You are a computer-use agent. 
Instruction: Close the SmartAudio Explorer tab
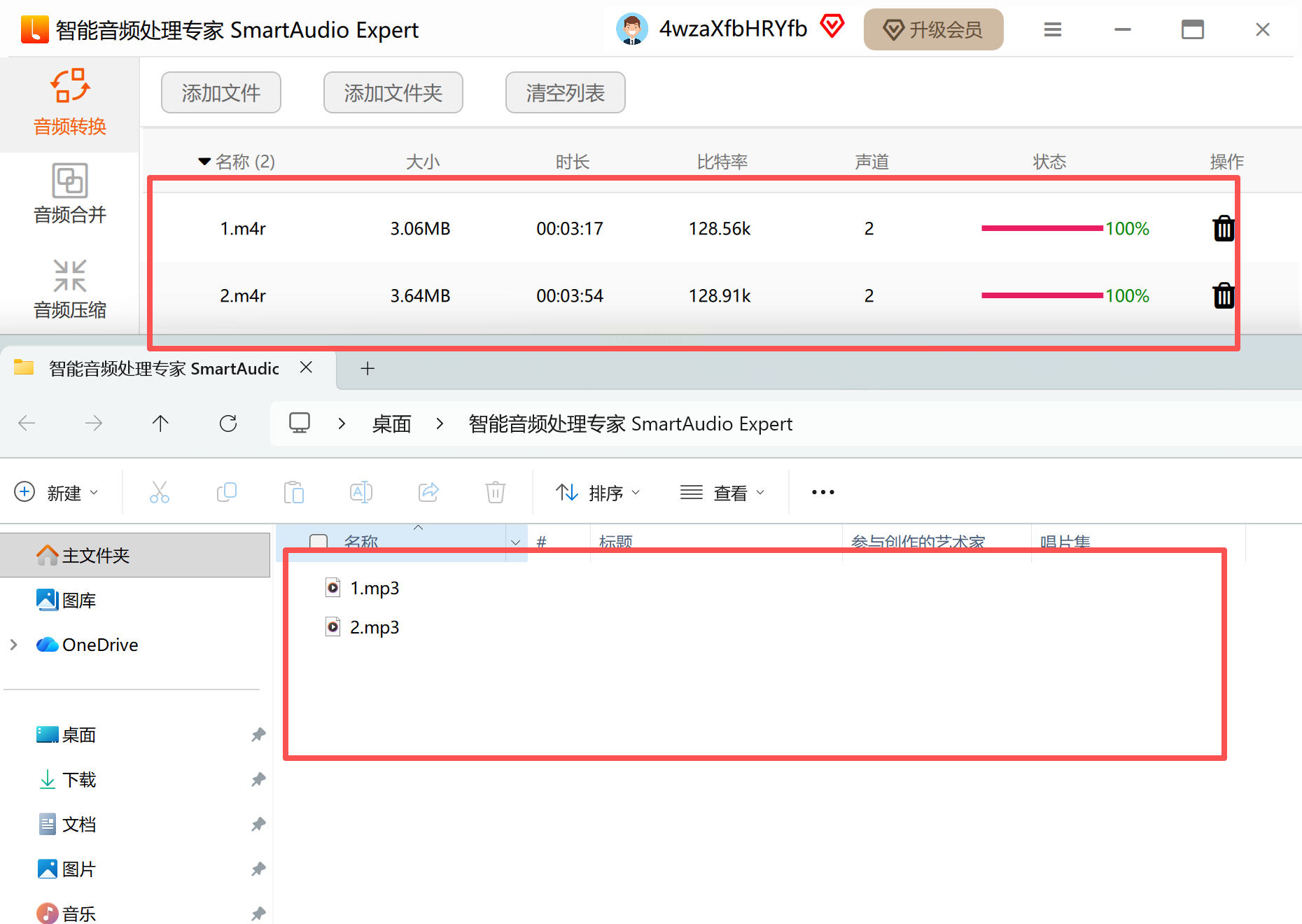306,367
